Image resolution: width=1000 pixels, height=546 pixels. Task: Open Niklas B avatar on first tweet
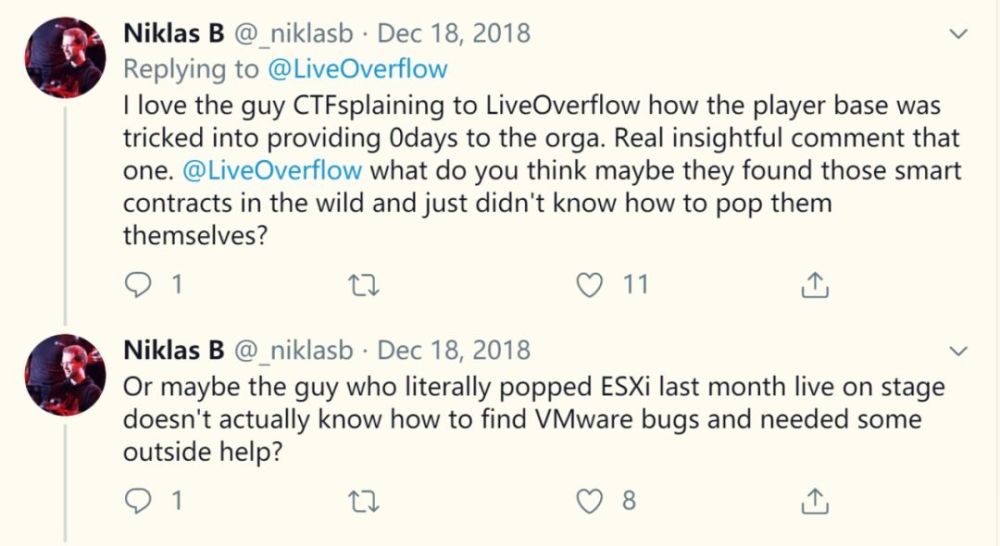pos(65,57)
